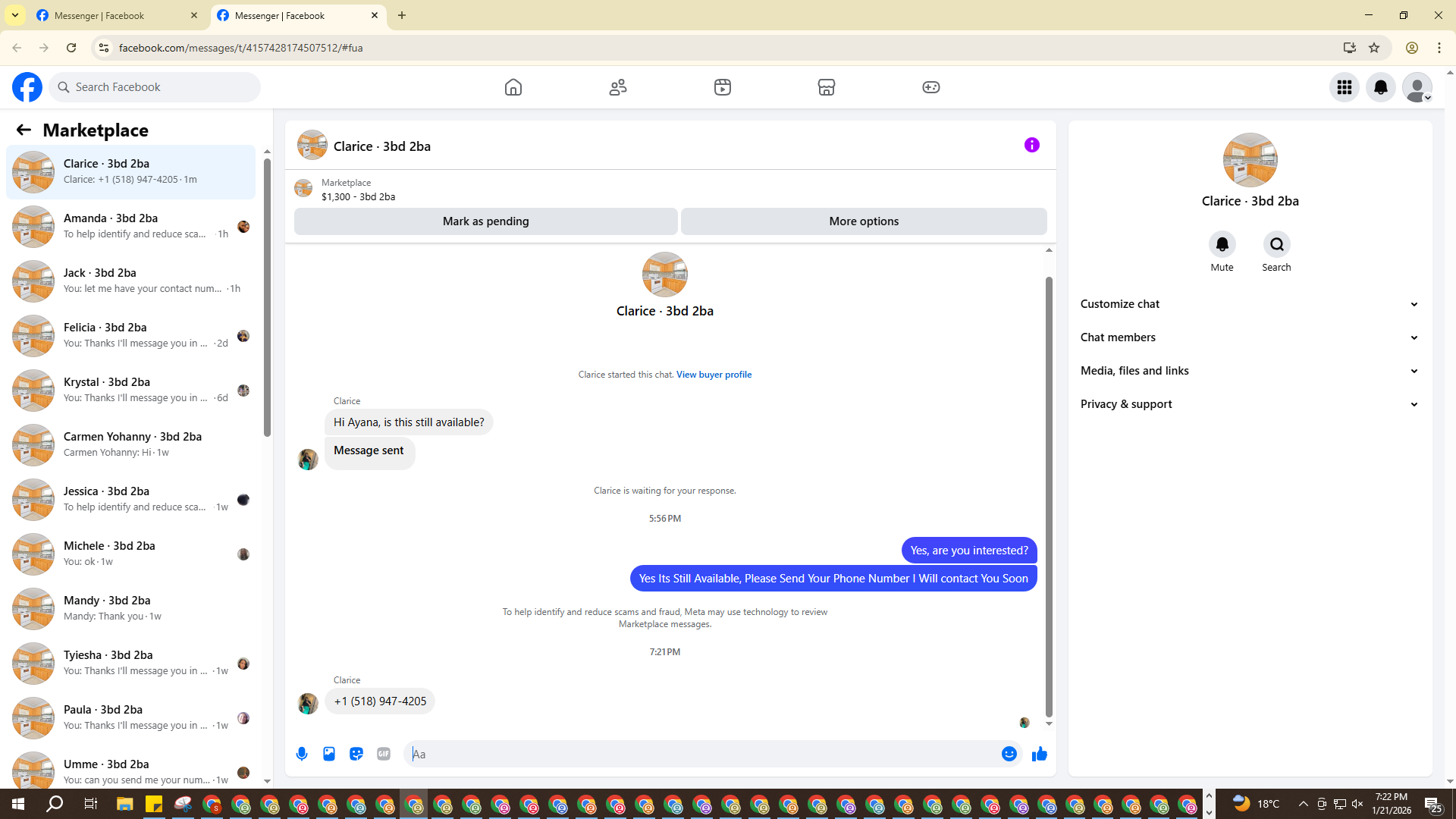The width and height of the screenshot is (1456, 819).
Task: Open the View buyer profile link
Action: 714,375
